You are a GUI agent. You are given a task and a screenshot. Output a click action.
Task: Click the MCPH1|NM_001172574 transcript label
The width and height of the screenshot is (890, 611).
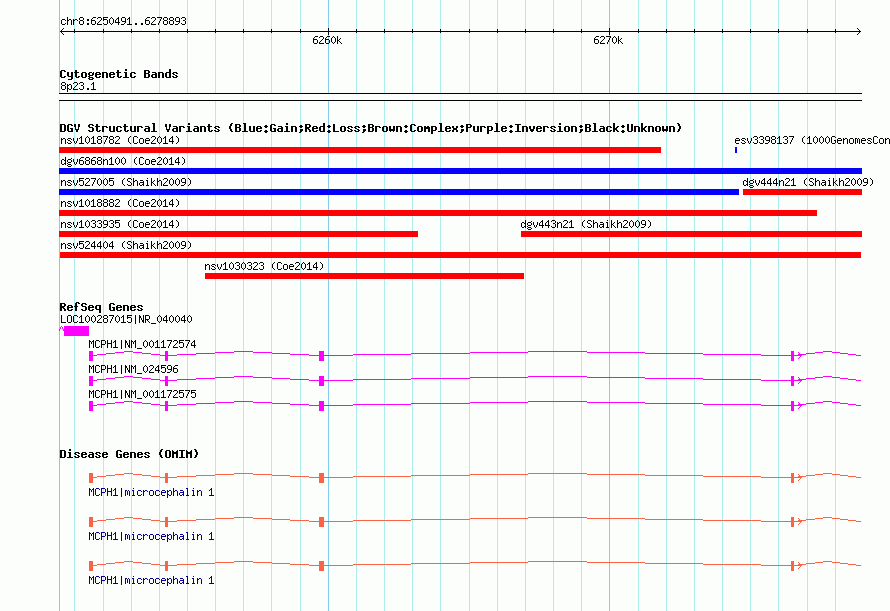142,344
